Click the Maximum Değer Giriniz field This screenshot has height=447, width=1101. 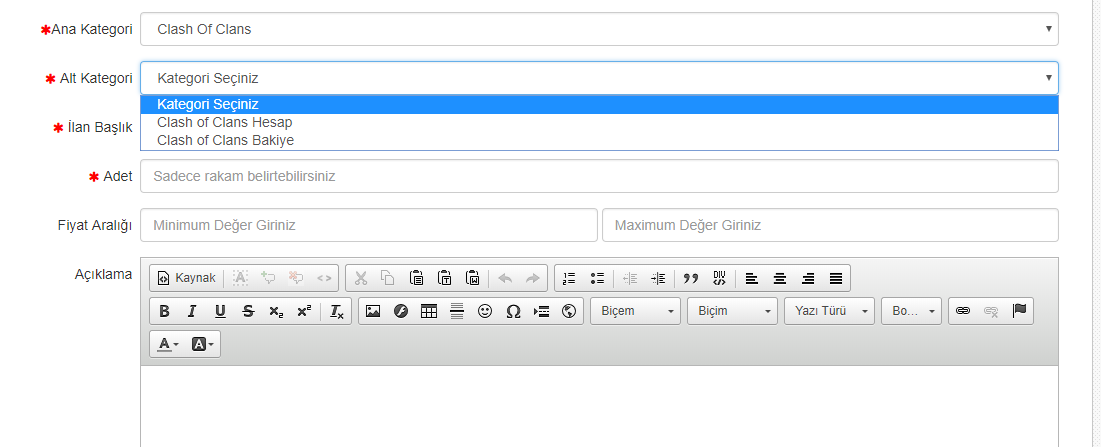pyautogui.click(x=830, y=225)
